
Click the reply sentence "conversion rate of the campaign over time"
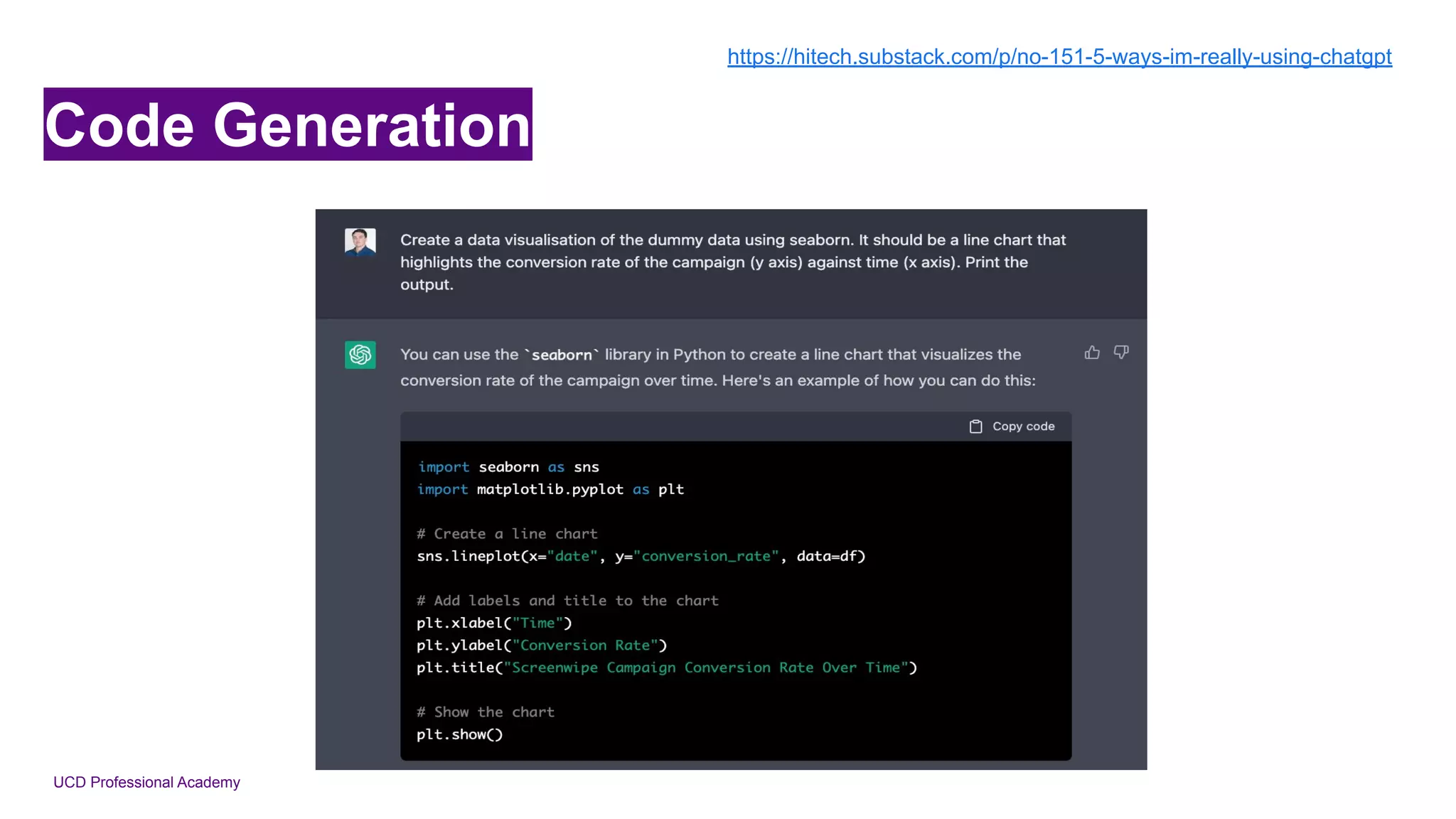557,380
